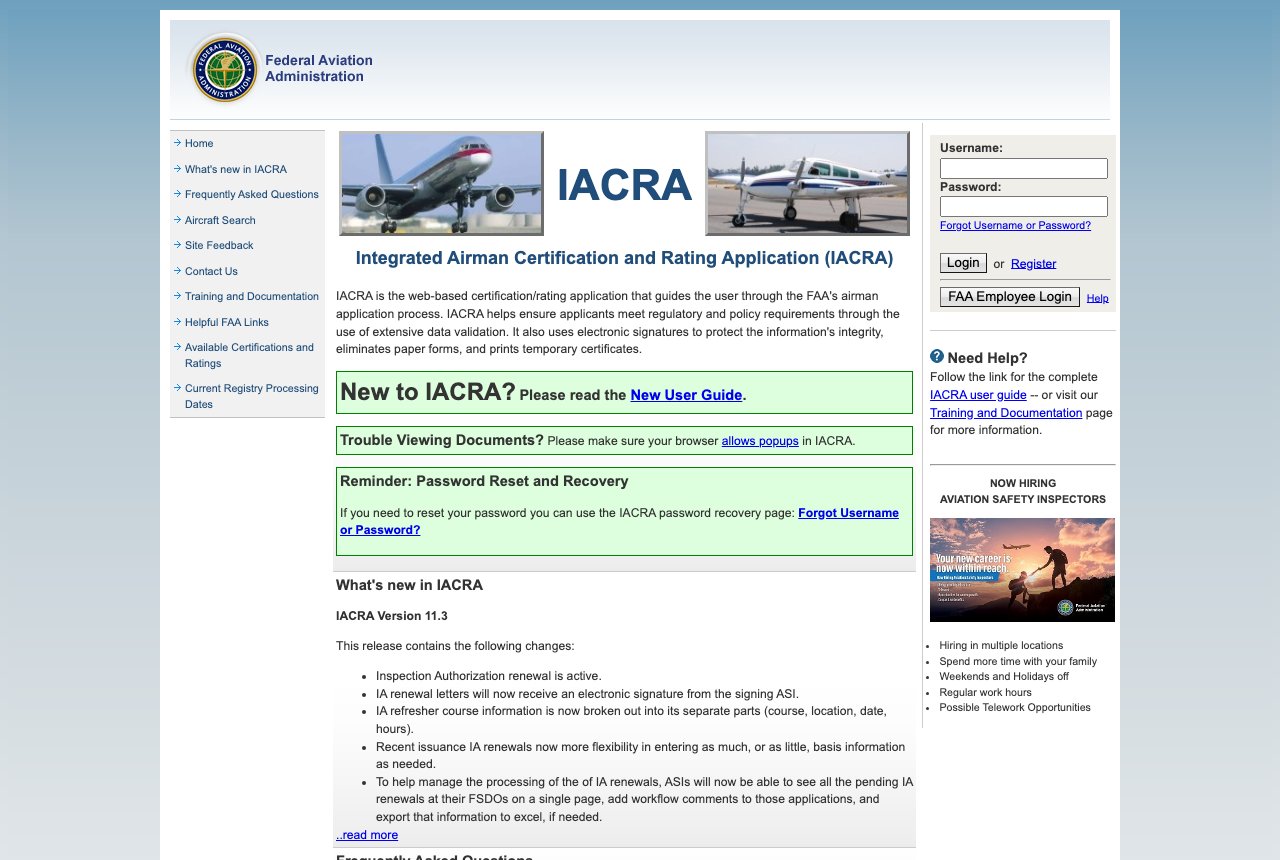The width and height of the screenshot is (1280, 860).
Task: Click the Need Help question mark icon
Action: click(937, 356)
